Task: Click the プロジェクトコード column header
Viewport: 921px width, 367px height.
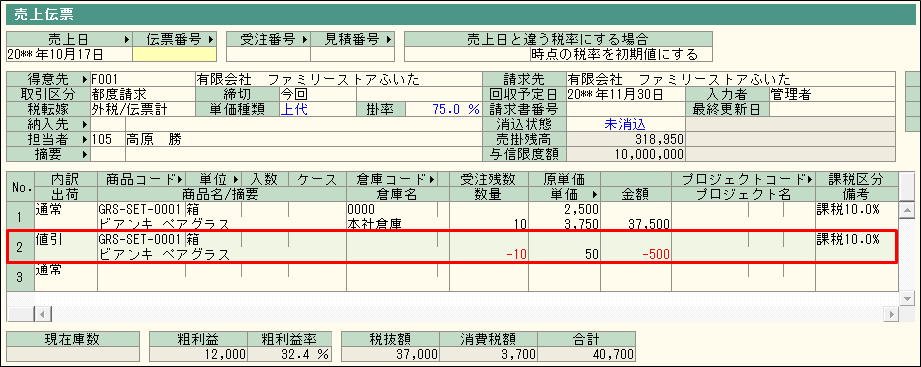Action: coord(743,179)
